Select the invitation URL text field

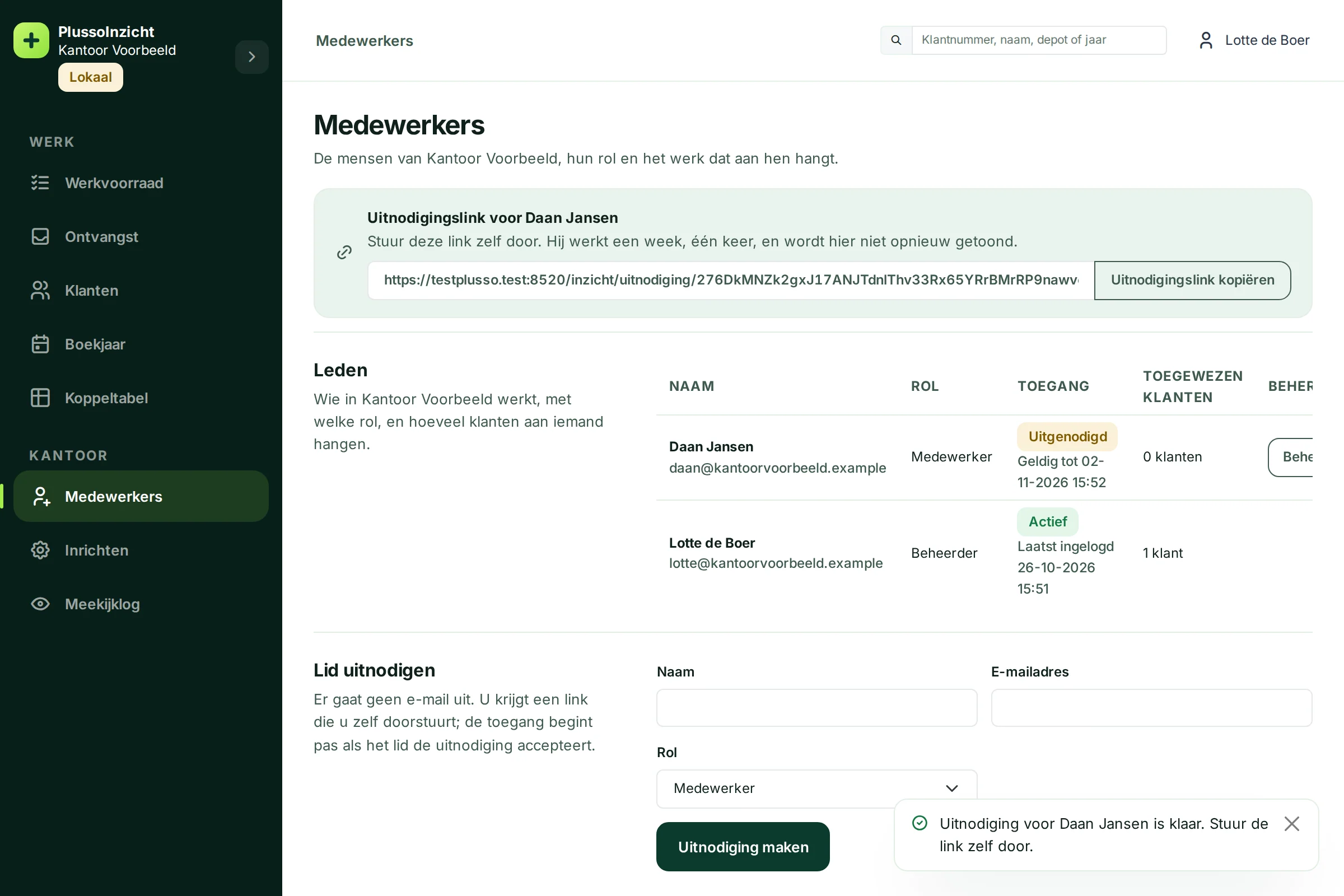pos(731,280)
